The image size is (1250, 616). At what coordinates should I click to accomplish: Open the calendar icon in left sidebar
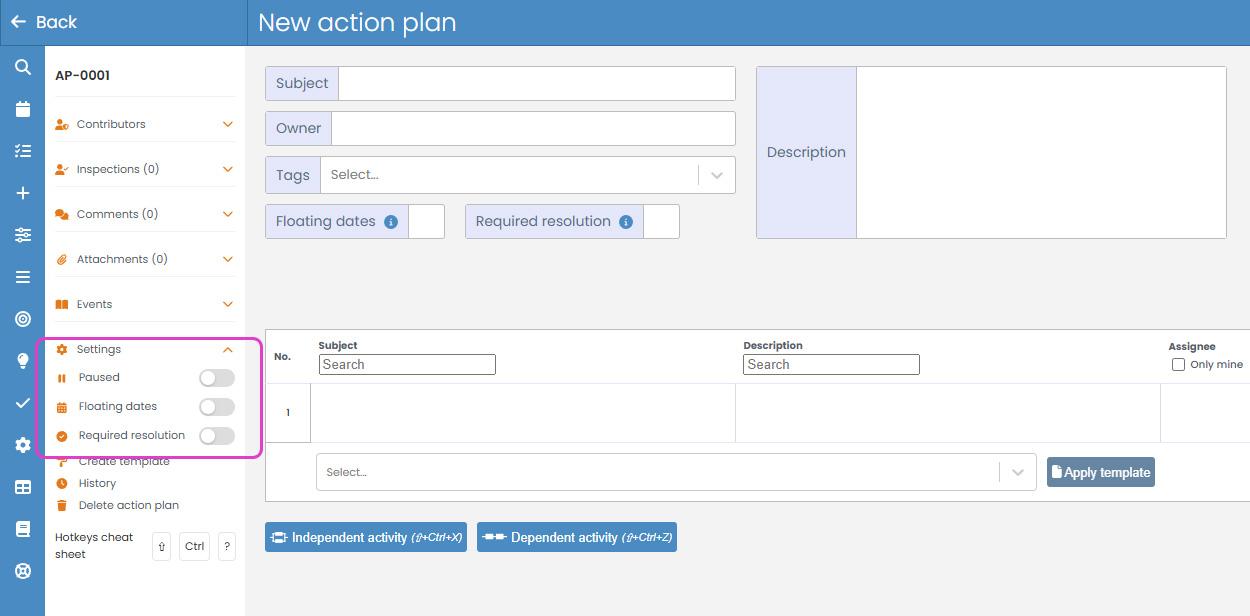pyautogui.click(x=22, y=109)
